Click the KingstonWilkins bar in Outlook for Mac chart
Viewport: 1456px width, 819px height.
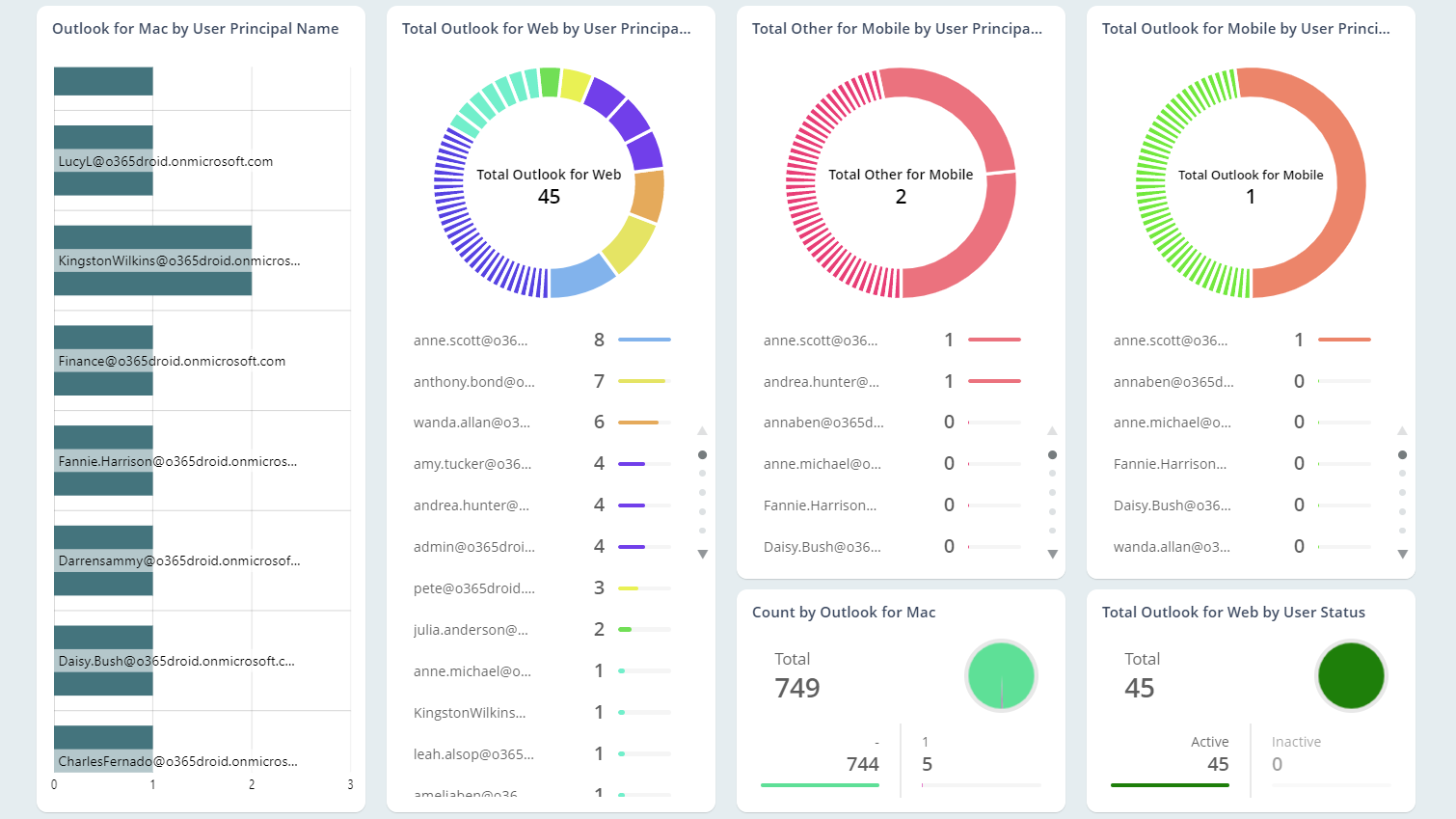152,260
